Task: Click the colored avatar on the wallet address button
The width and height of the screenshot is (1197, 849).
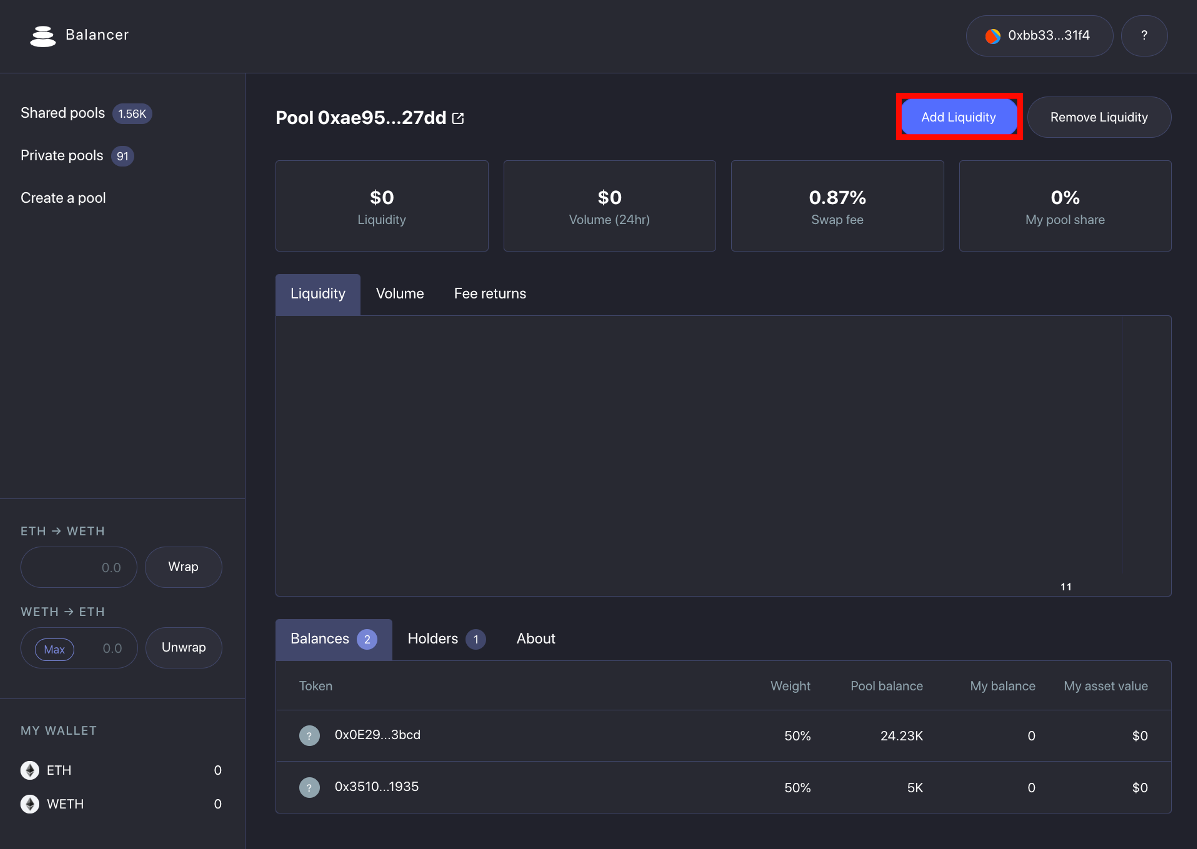Action: click(993, 35)
